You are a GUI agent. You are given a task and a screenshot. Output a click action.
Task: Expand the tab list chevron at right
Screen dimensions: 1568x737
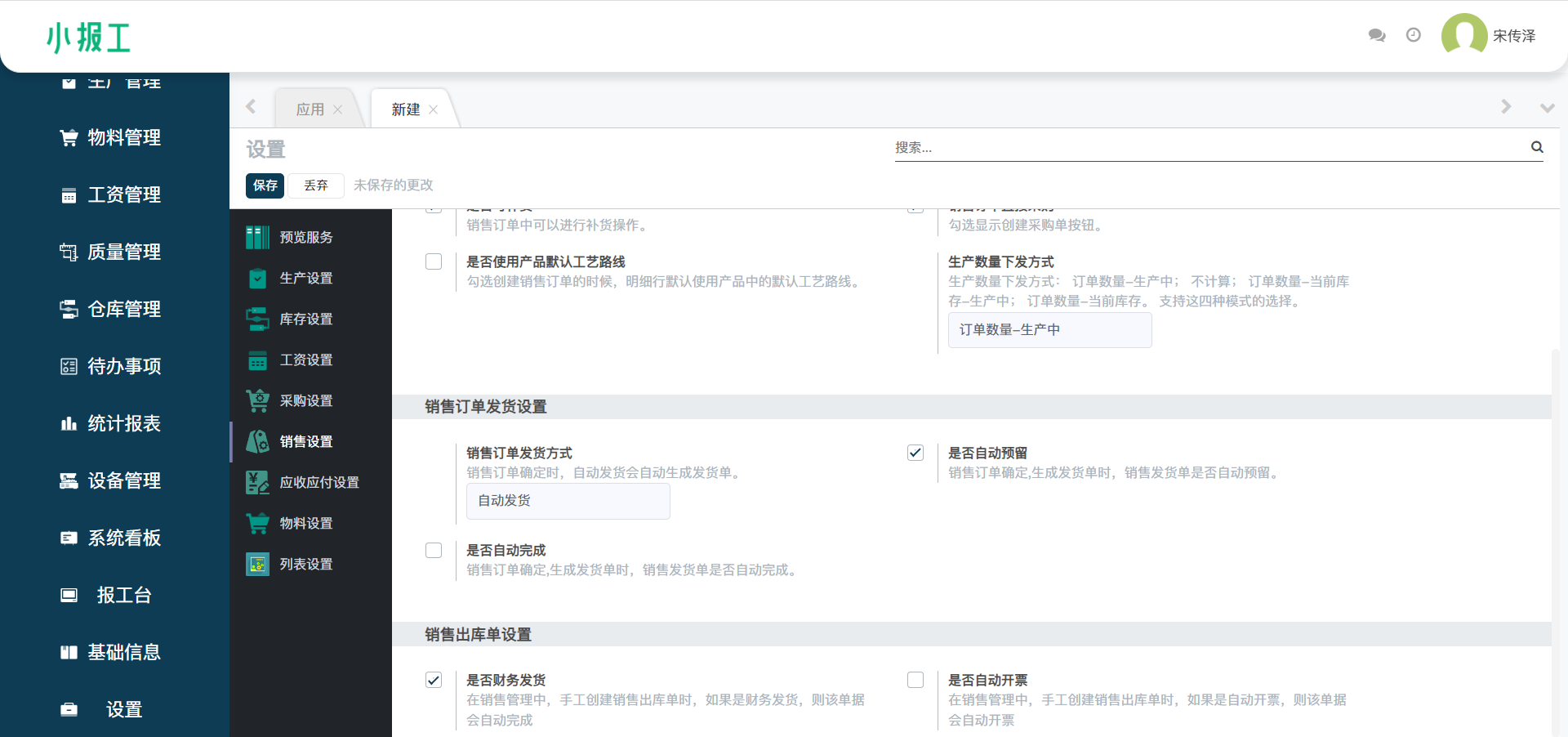1547,108
